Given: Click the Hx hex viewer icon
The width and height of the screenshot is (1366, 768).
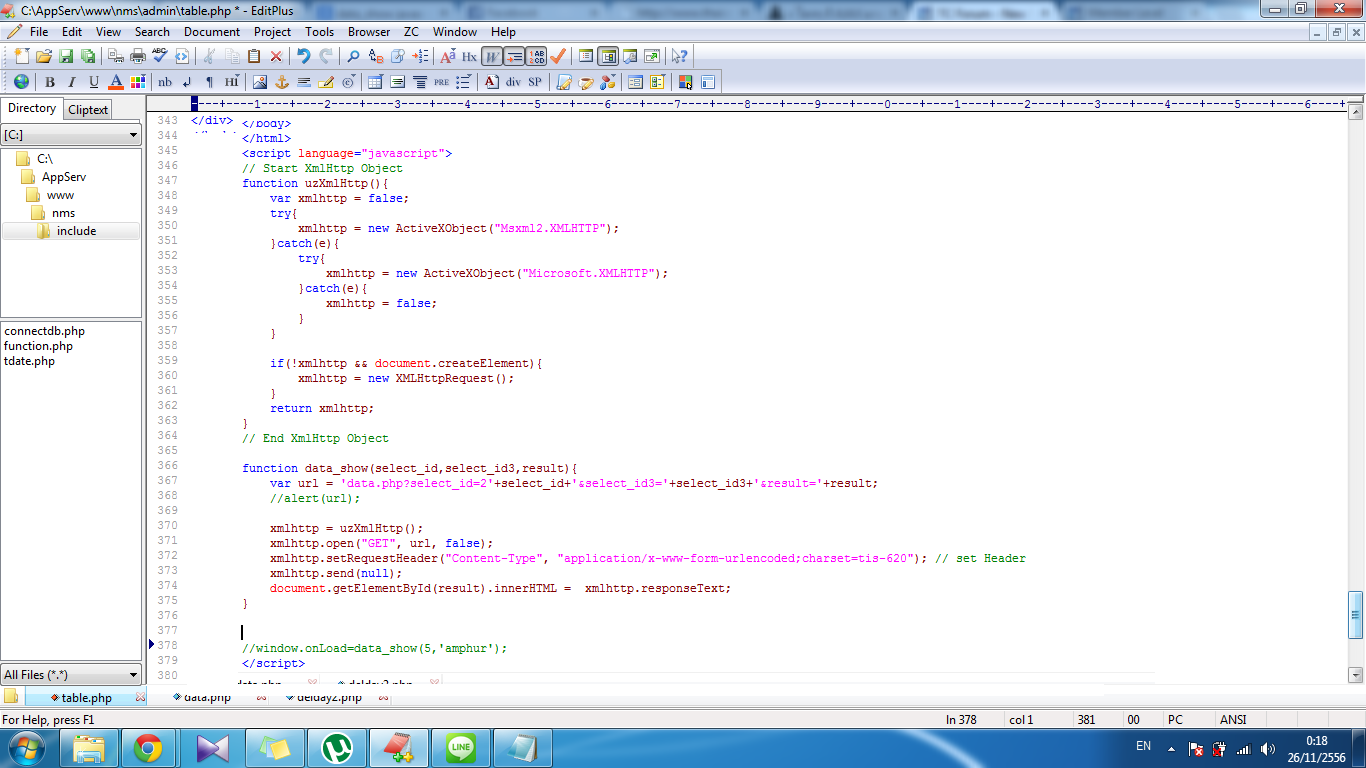Looking at the screenshot, I should coord(469,56).
